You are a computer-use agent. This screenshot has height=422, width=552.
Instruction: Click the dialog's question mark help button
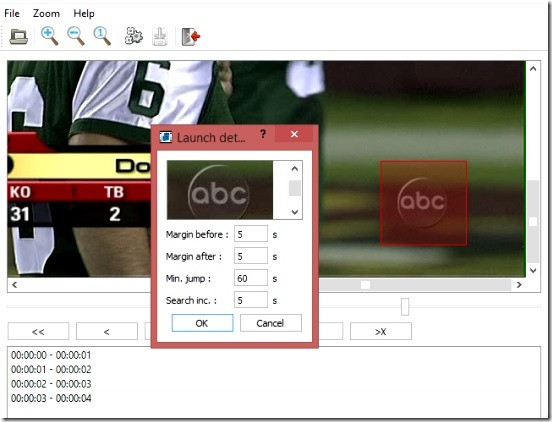click(263, 134)
